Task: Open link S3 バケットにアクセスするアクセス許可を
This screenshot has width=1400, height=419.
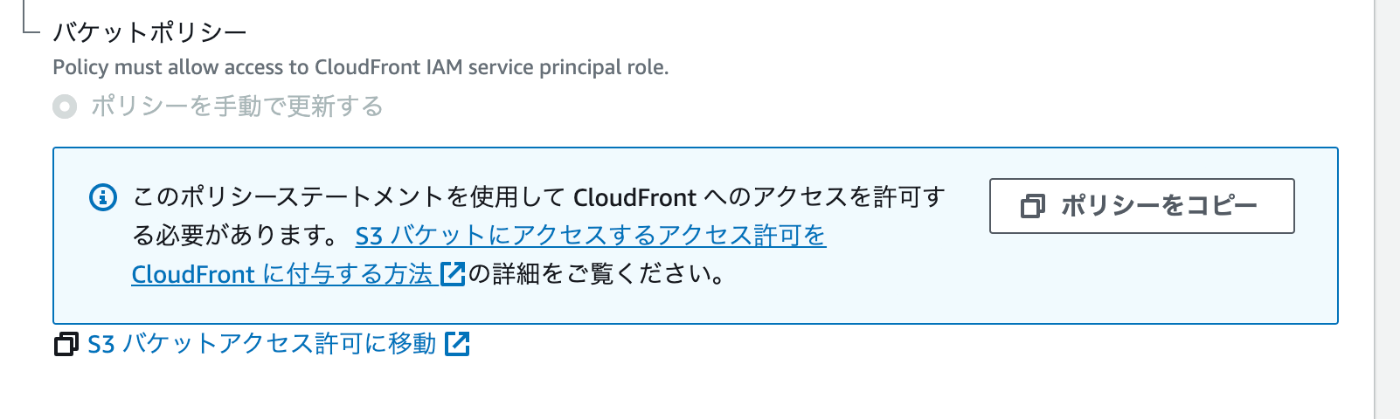Action: pos(591,236)
